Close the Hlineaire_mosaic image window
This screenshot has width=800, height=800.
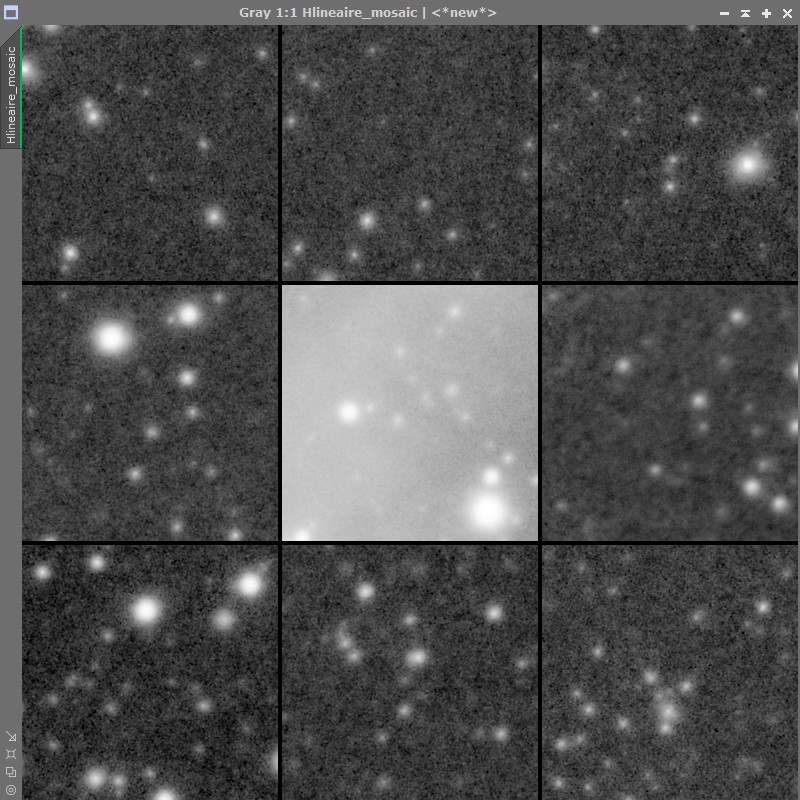(x=787, y=13)
